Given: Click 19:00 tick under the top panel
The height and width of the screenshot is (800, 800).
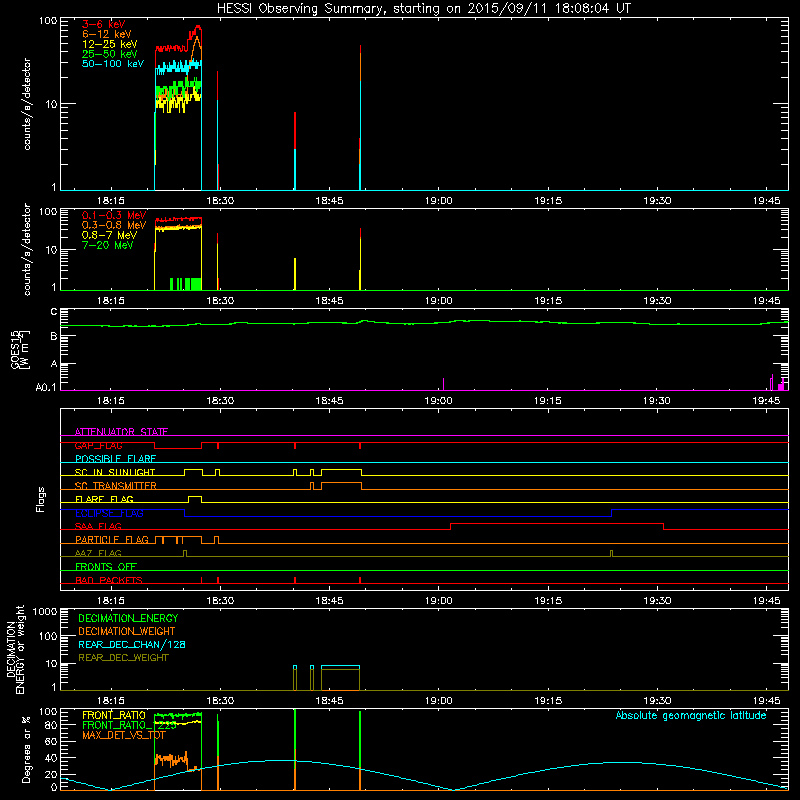Looking at the screenshot, I should point(438,201).
